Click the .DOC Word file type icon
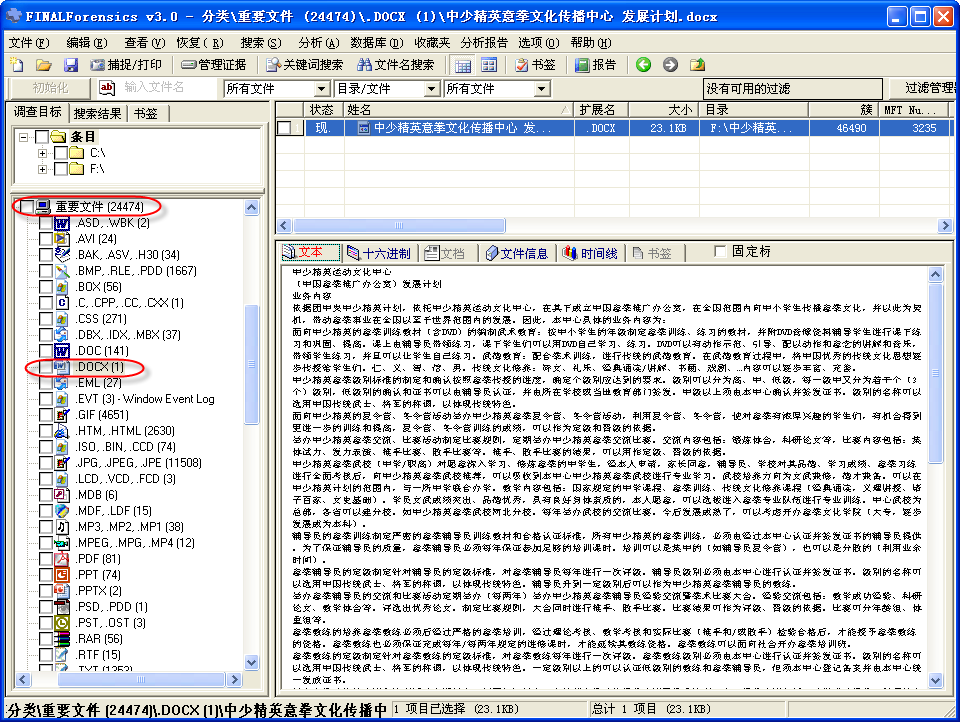 [62, 351]
